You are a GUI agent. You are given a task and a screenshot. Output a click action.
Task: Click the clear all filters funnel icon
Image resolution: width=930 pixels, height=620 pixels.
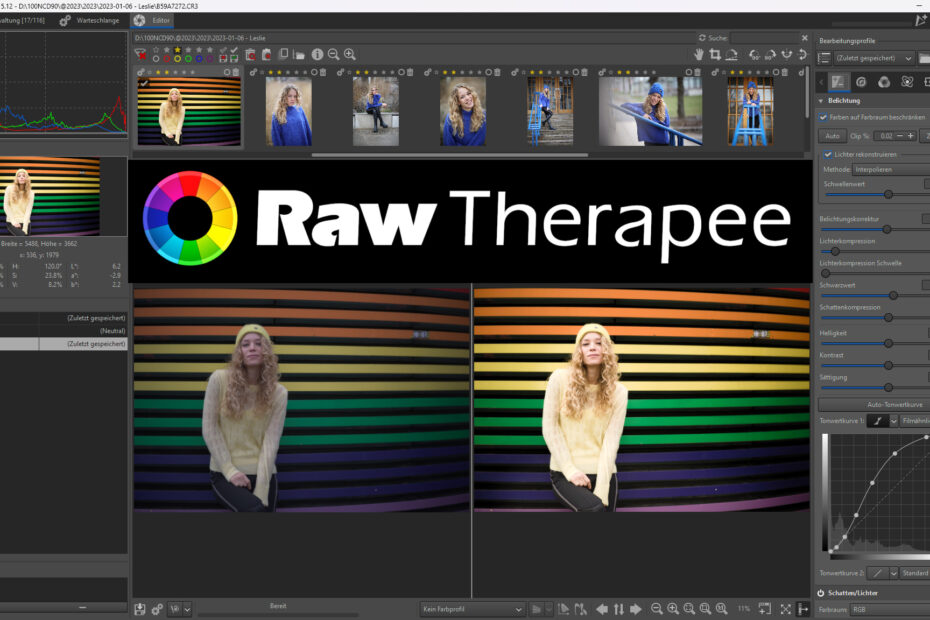coord(141,54)
